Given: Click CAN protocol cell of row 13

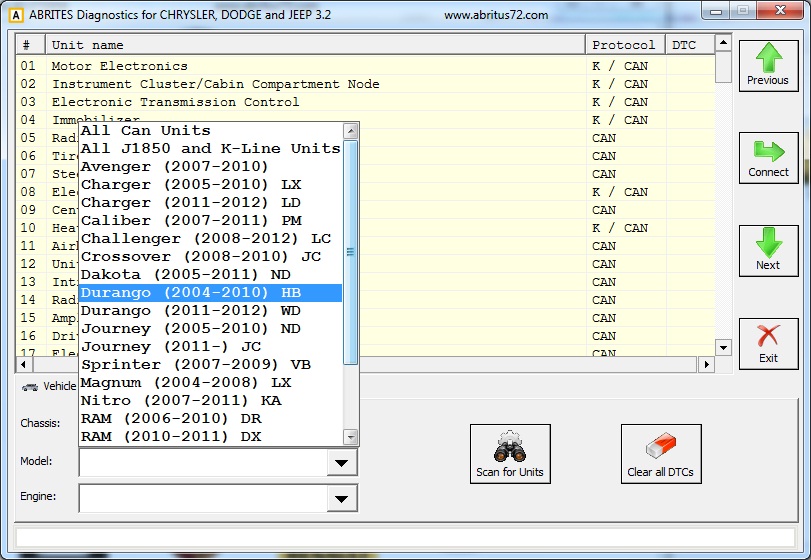Looking at the screenshot, I should (604, 282).
